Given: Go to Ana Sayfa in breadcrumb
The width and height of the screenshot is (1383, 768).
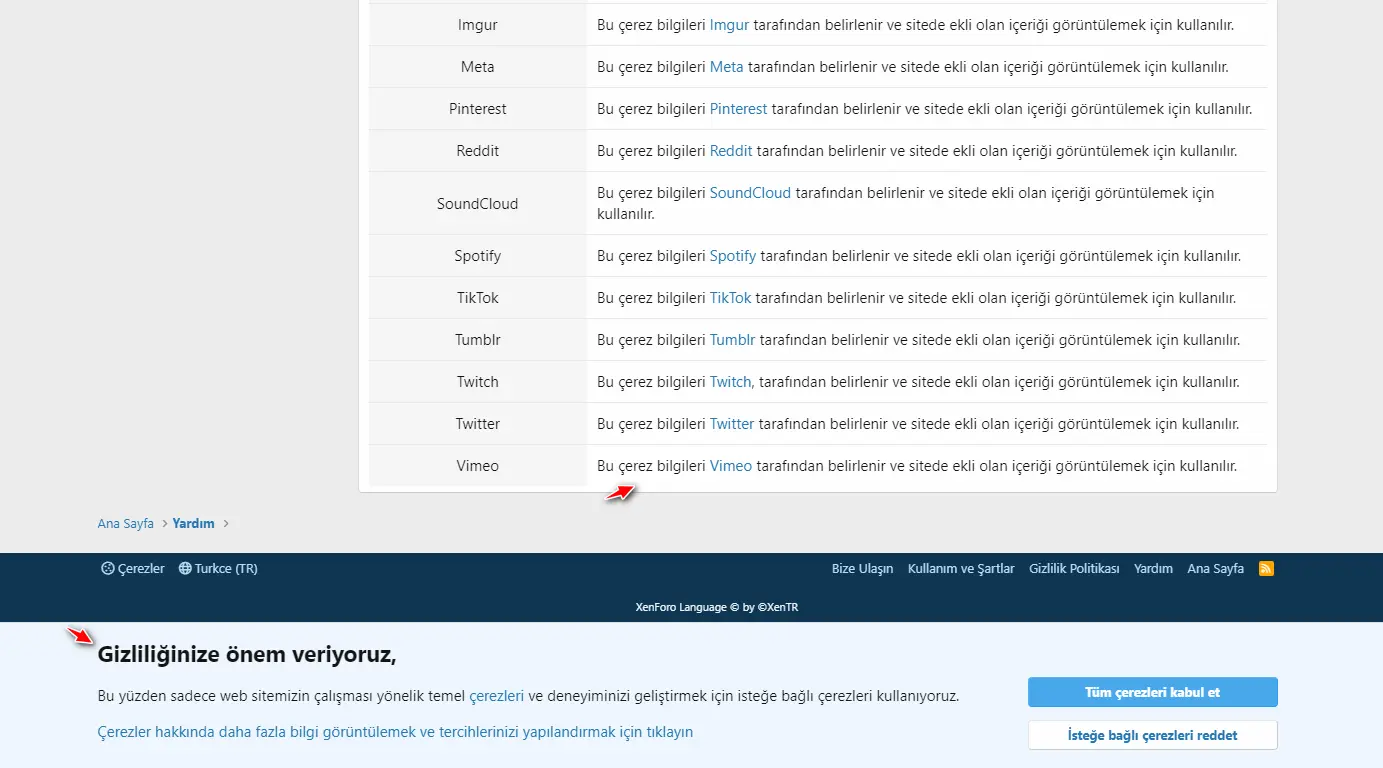Looking at the screenshot, I should (126, 523).
